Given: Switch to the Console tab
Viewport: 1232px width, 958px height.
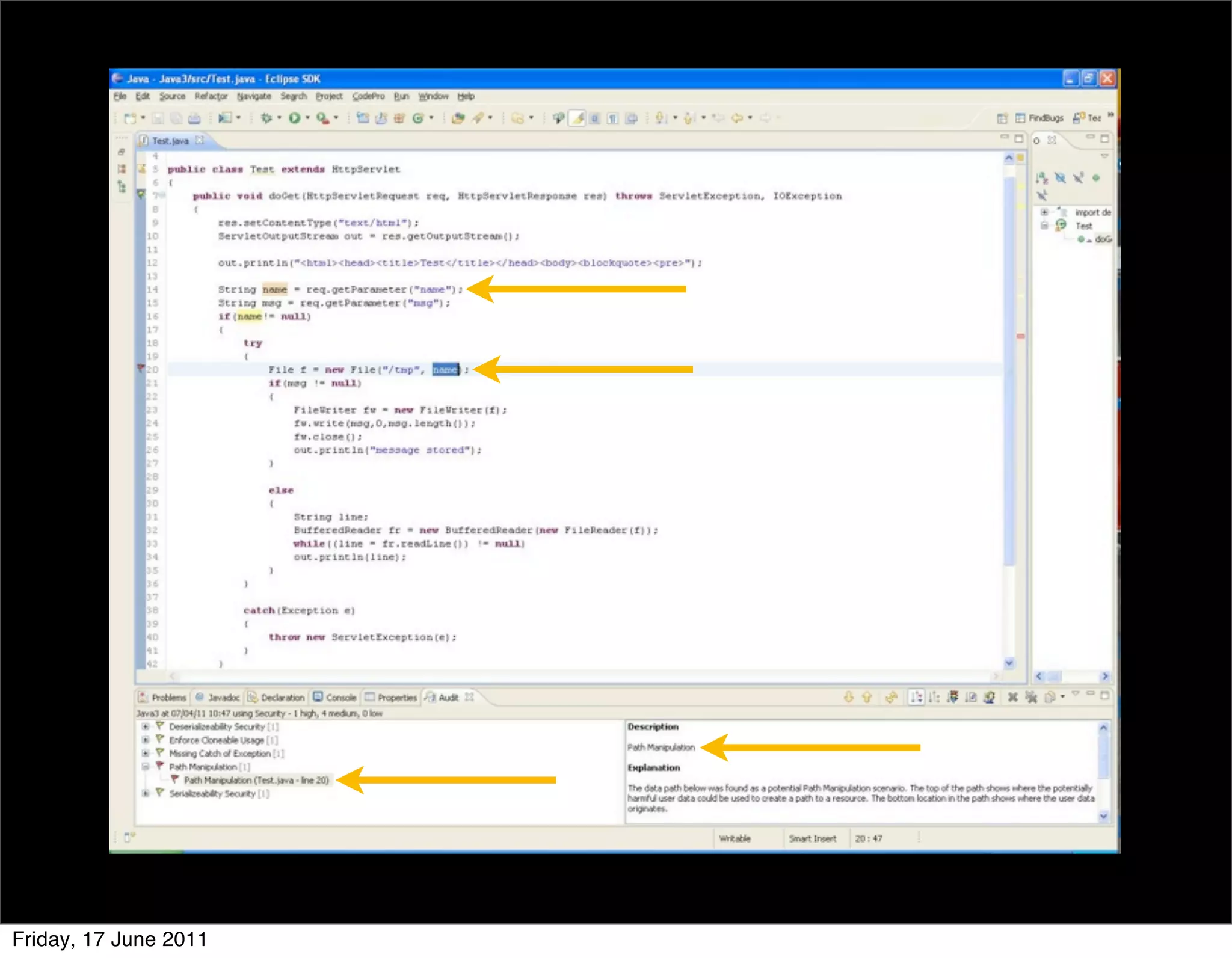Looking at the screenshot, I should (335, 698).
